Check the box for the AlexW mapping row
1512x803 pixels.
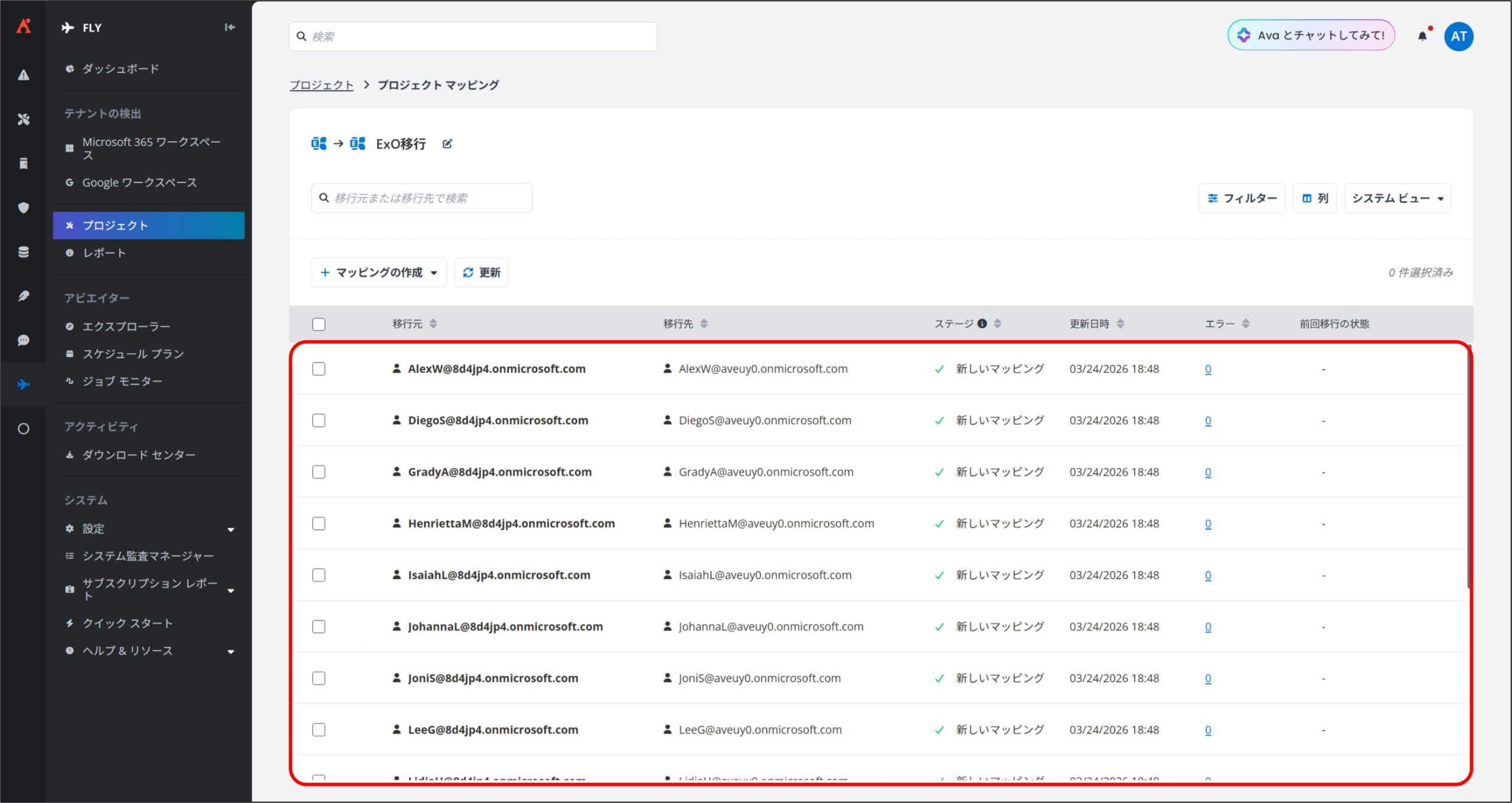(319, 369)
